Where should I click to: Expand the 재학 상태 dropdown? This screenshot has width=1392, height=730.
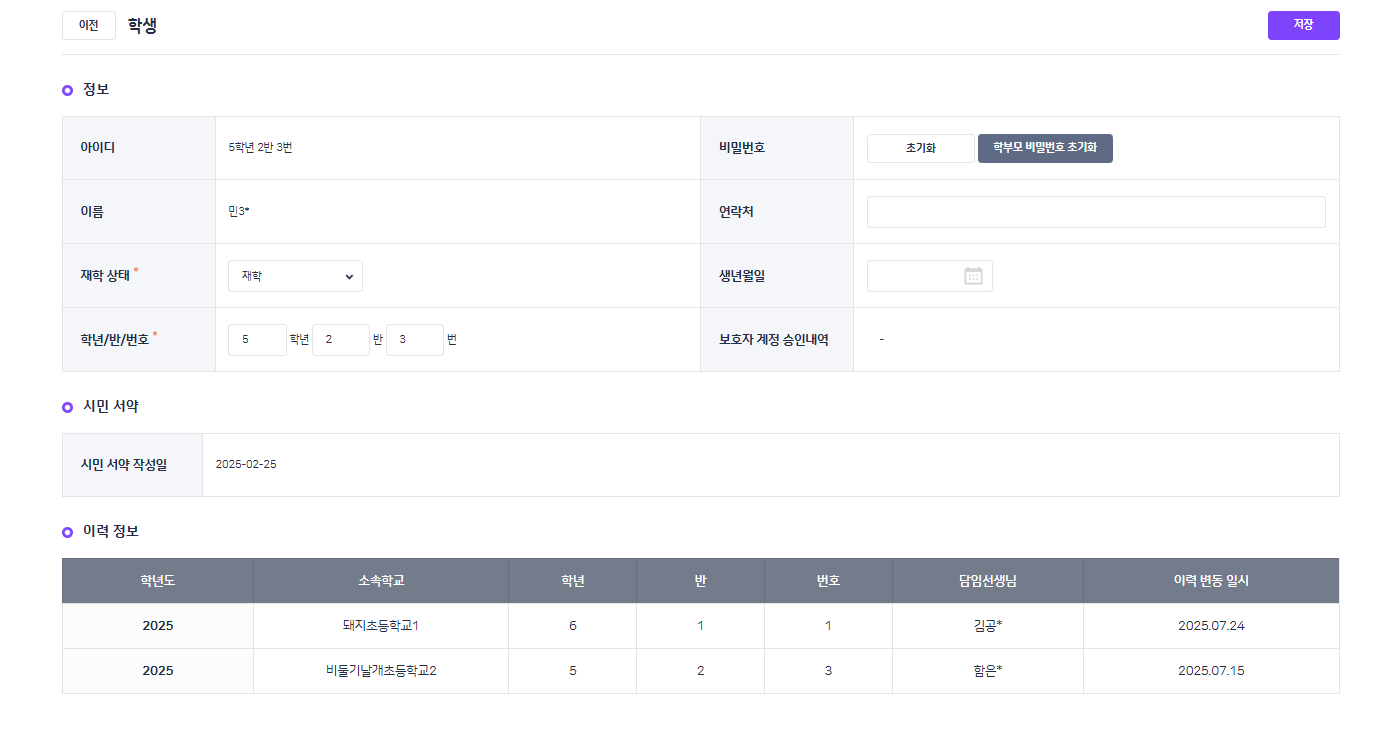coord(295,276)
